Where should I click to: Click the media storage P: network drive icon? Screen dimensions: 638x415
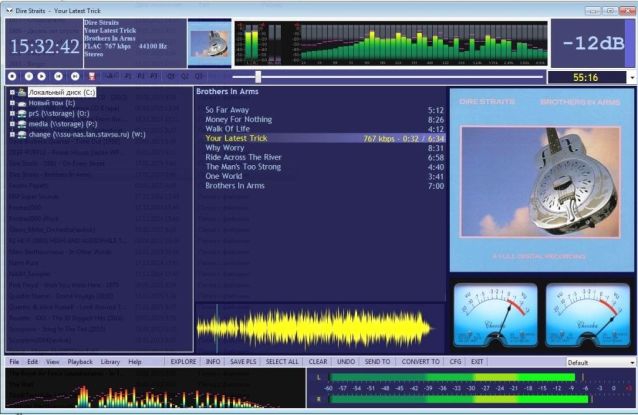pyautogui.click(x=22, y=124)
